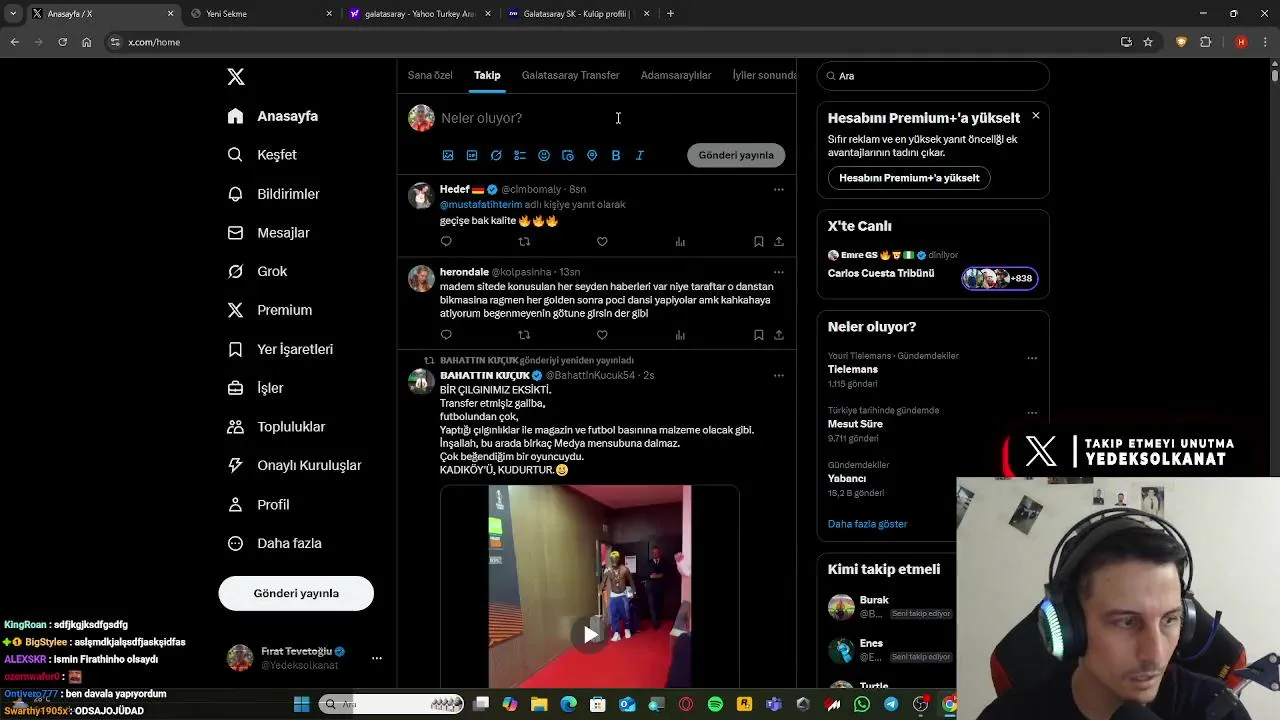Open more options on herondale post
Viewport: 1280px width, 720px height.
pos(779,272)
